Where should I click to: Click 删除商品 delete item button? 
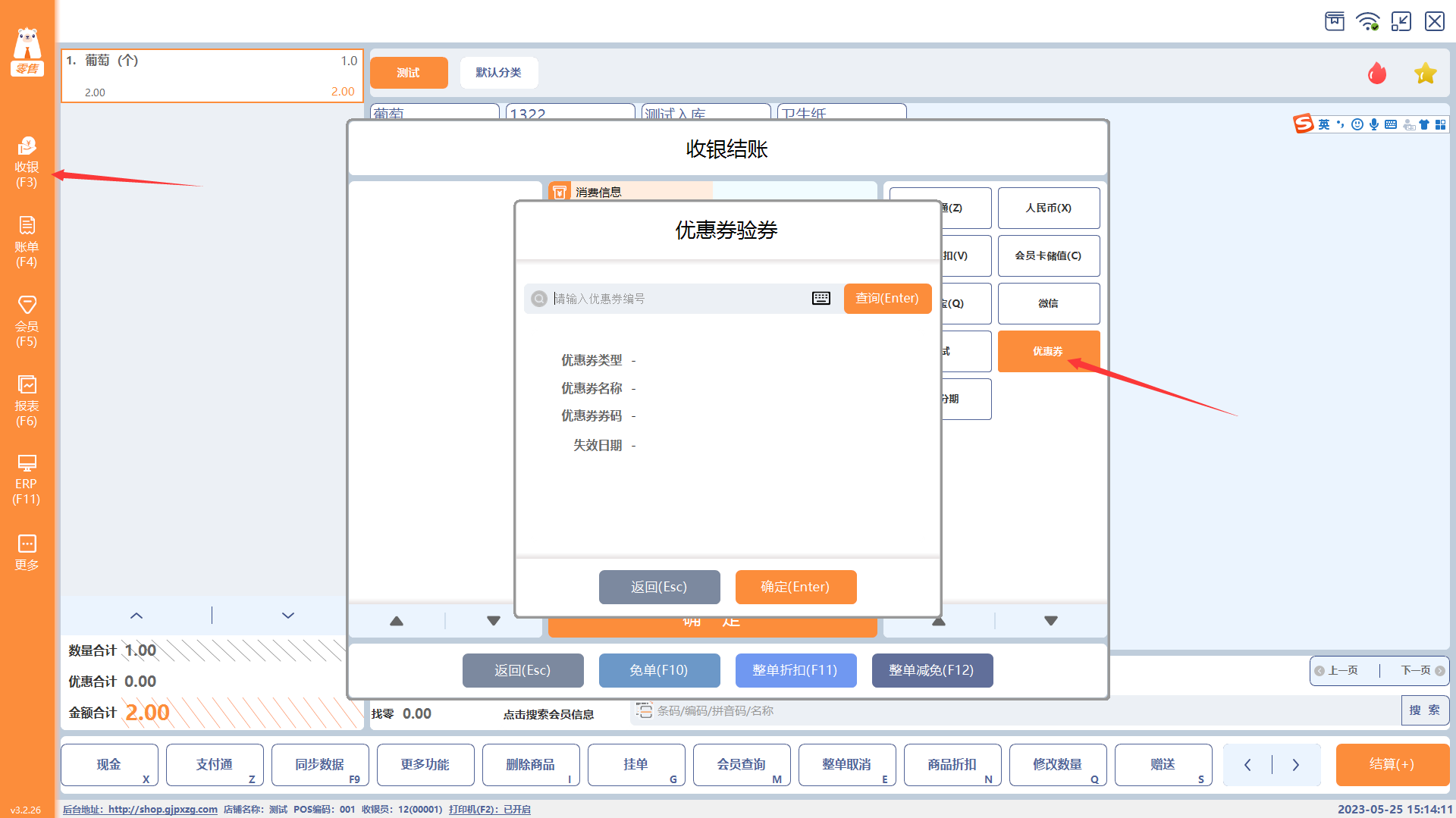point(532,765)
